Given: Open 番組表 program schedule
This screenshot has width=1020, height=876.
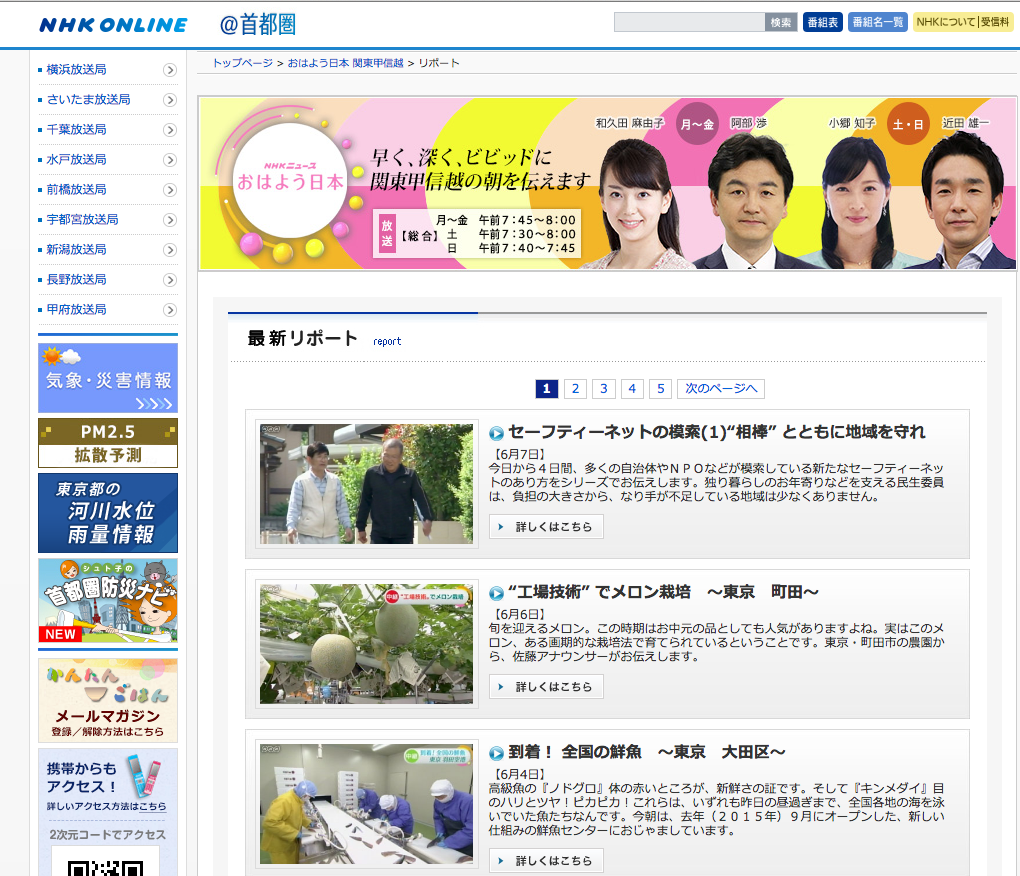Looking at the screenshot, I should click(822, 22).
